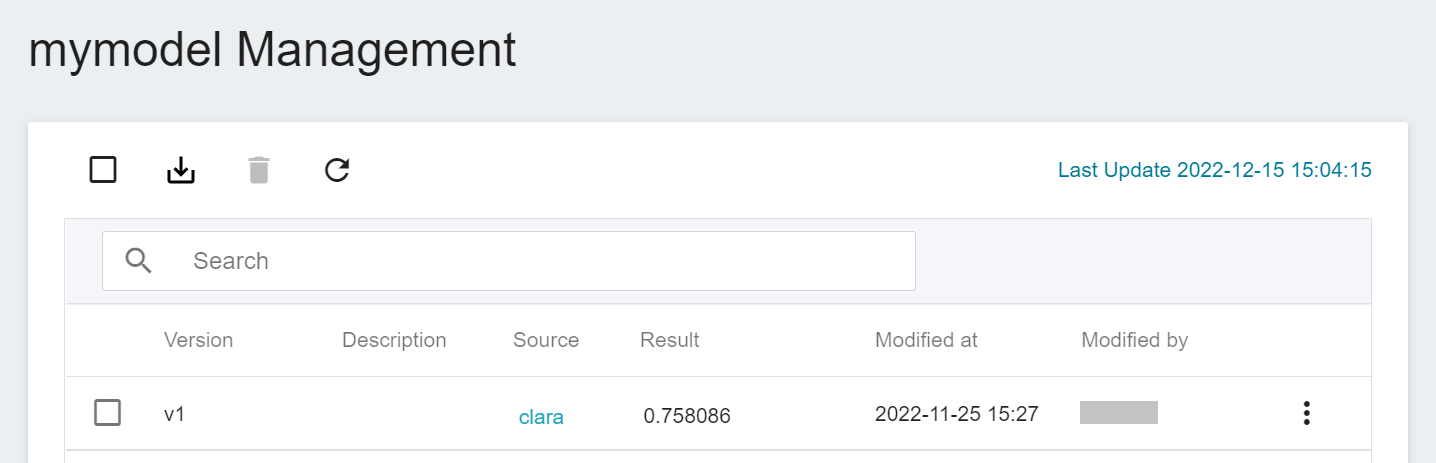
Task: Click the Modified by column header
Action: [1134, 340]
